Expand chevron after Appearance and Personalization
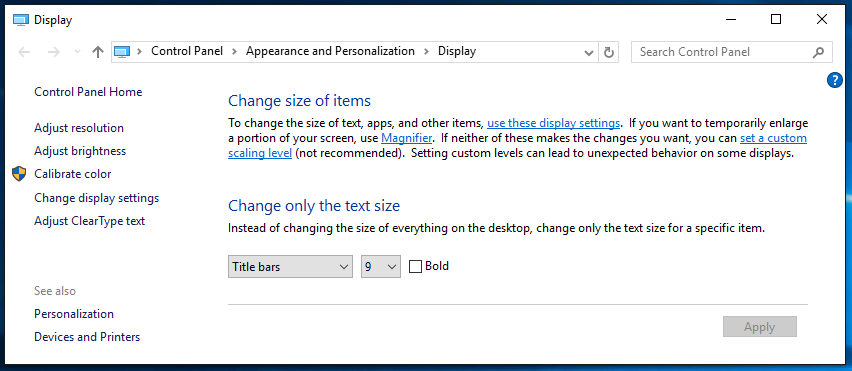 click(427, 52)
